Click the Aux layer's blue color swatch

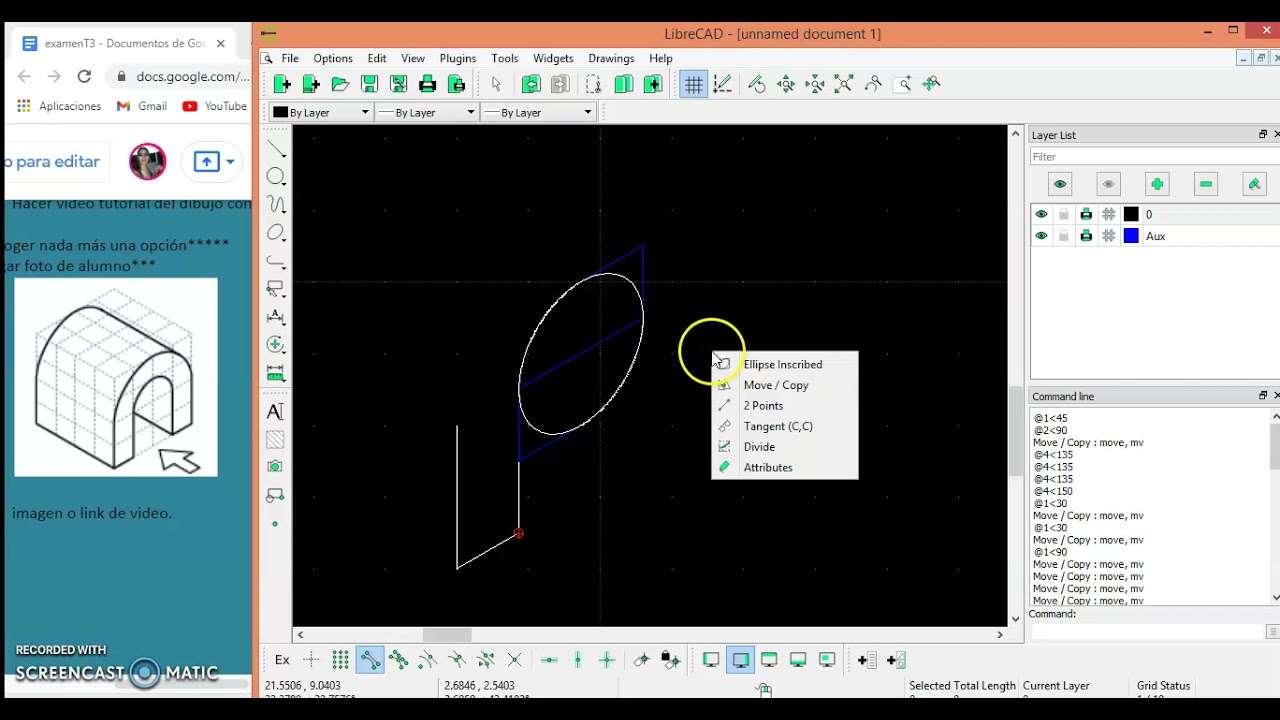(1131, 236)
